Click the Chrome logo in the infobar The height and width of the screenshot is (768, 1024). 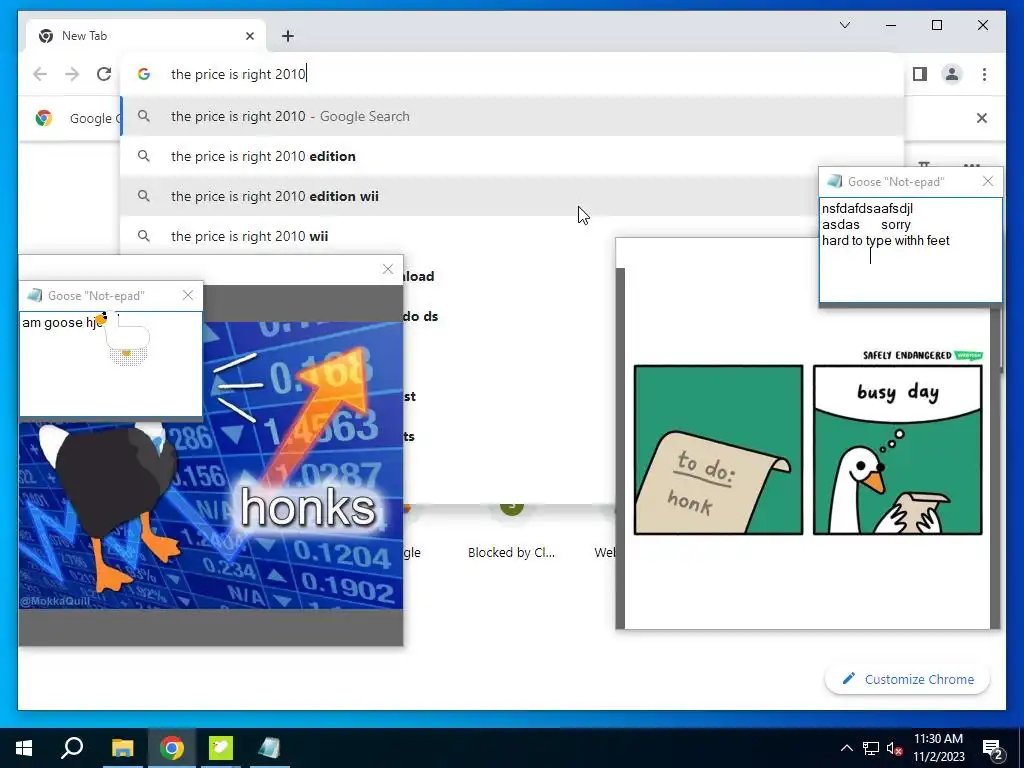pyautogui.click(x=44, y=118)
